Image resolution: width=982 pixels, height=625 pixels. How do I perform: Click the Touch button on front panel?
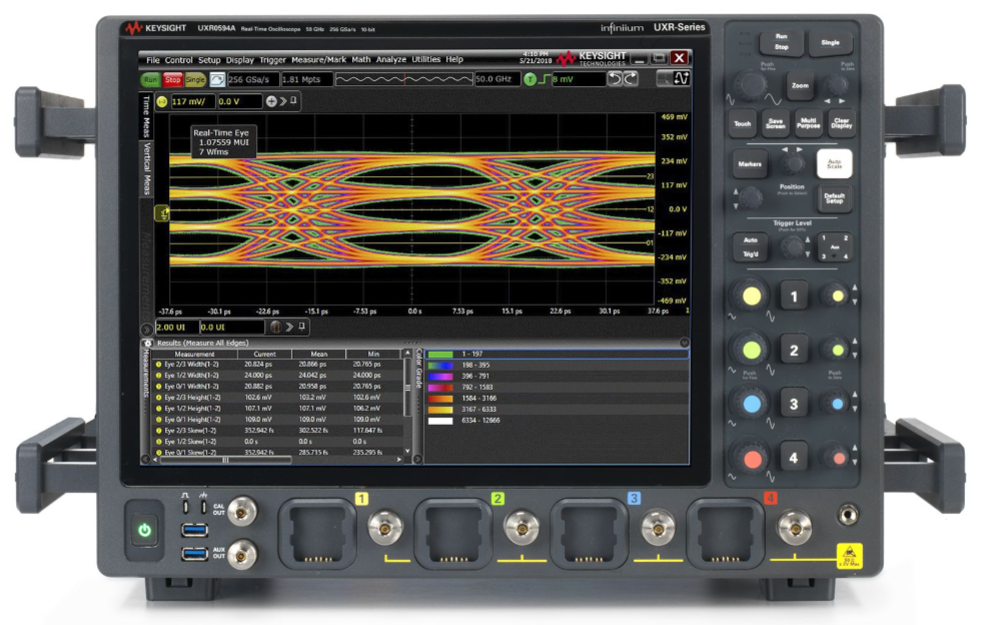743,124
